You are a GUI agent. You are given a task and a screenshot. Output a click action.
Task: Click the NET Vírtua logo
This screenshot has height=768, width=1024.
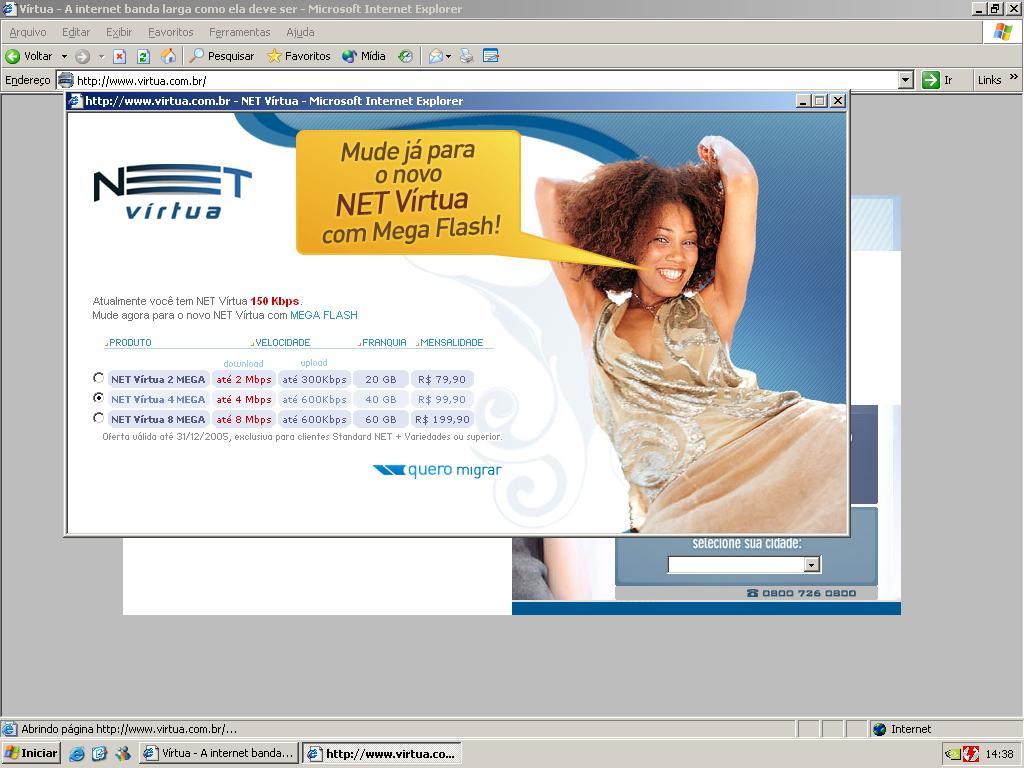(x=172, y=191)
